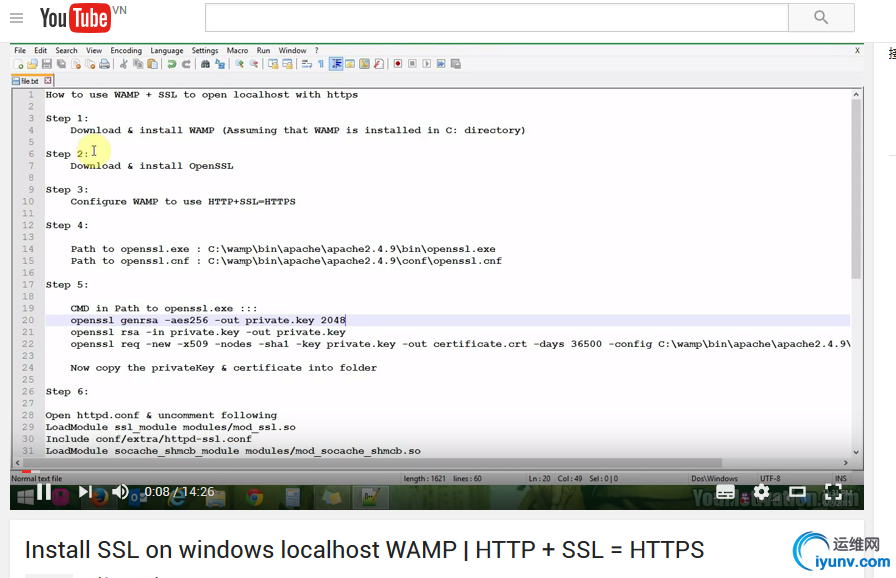Toggle Word wrap toolbar icon

pyautogui.click(x=306, y=64)
